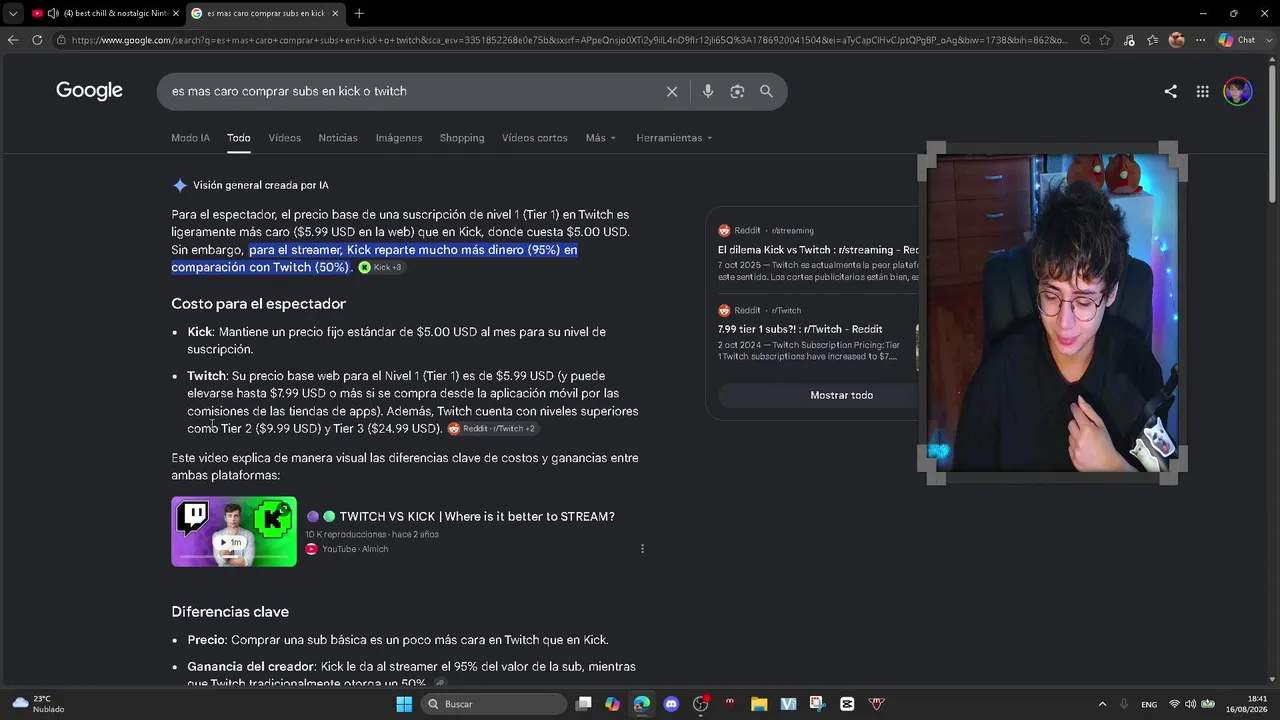The height and width of the screenshot is (720, 1280).
Task: Zoom page using the address bar magnifier
Action: [1085, 40]
